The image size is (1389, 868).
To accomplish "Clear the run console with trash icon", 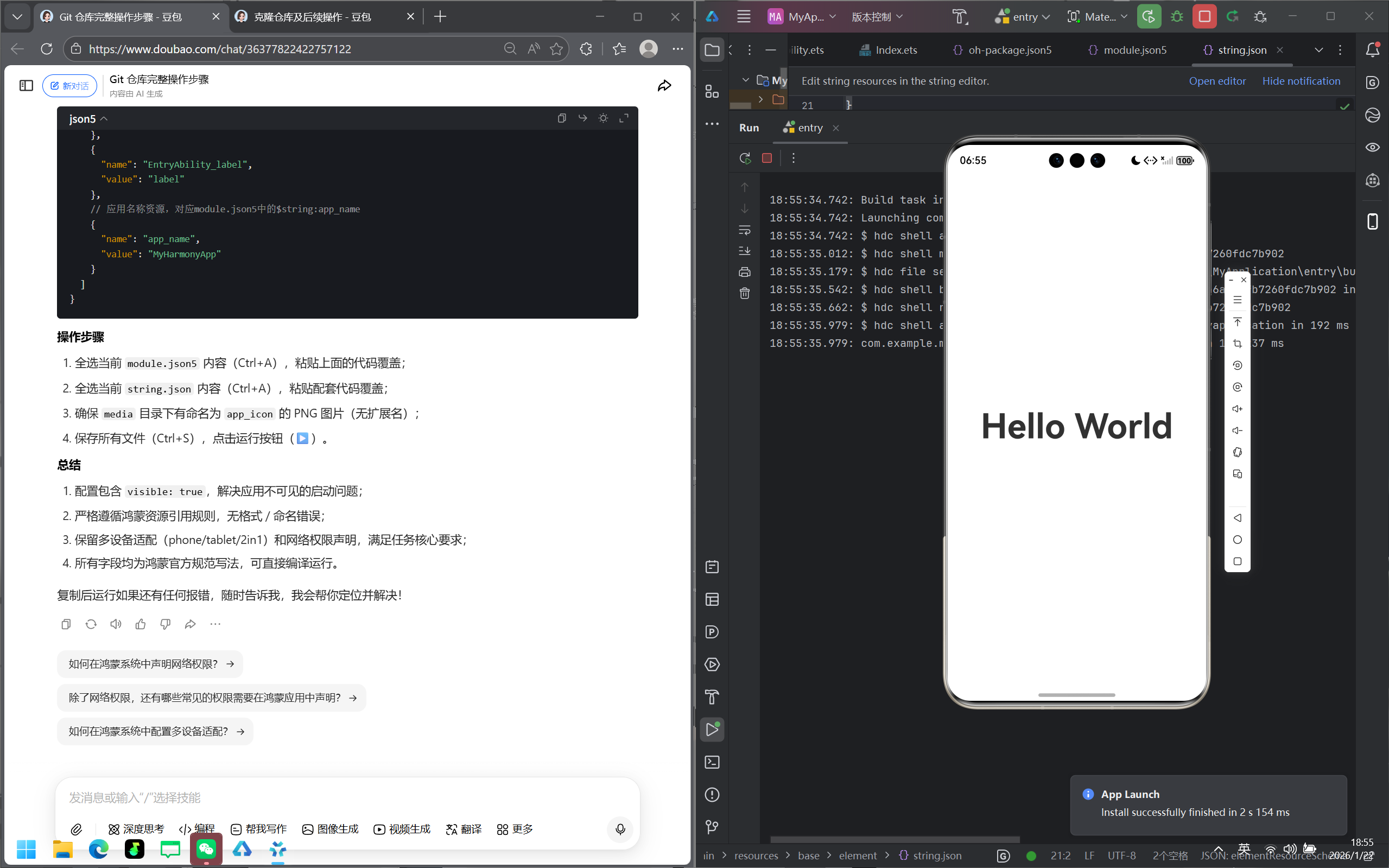I will coord(744,293).
